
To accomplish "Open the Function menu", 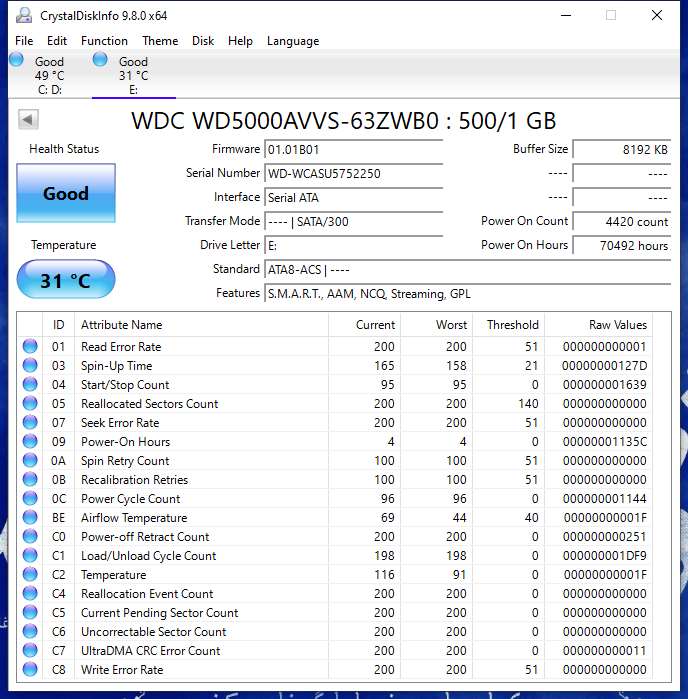I will pyautogui.click(x=104, y=41).
